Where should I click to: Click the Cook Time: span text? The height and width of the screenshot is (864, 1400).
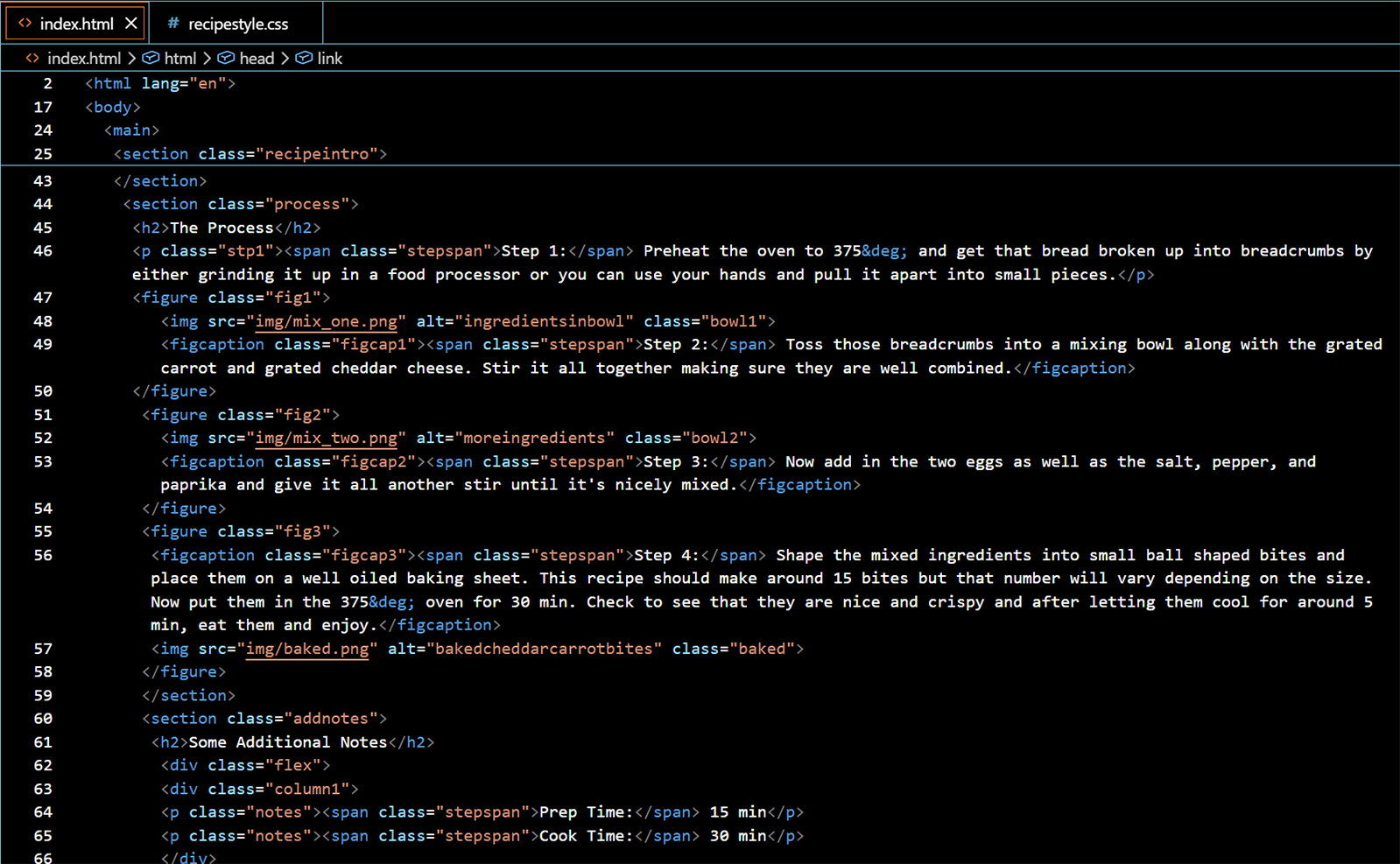pos(587,836)
